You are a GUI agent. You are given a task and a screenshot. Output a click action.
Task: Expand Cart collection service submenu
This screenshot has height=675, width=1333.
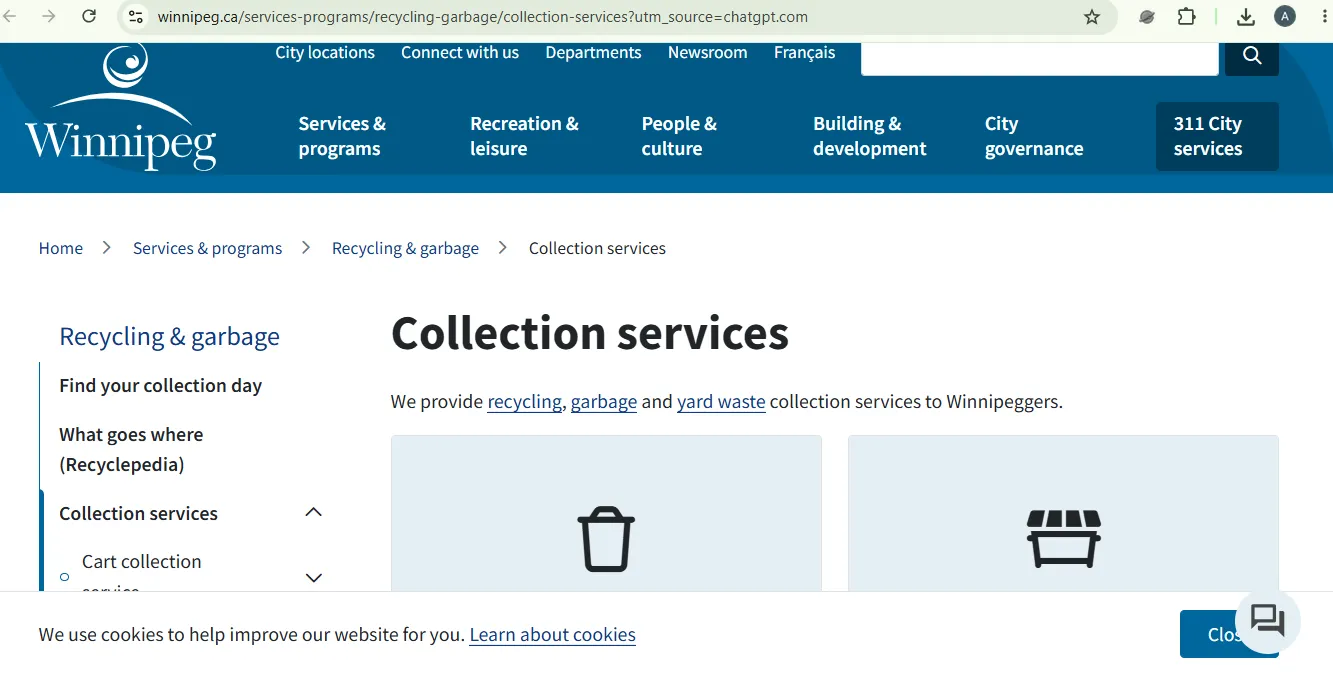tap(313, 577)
